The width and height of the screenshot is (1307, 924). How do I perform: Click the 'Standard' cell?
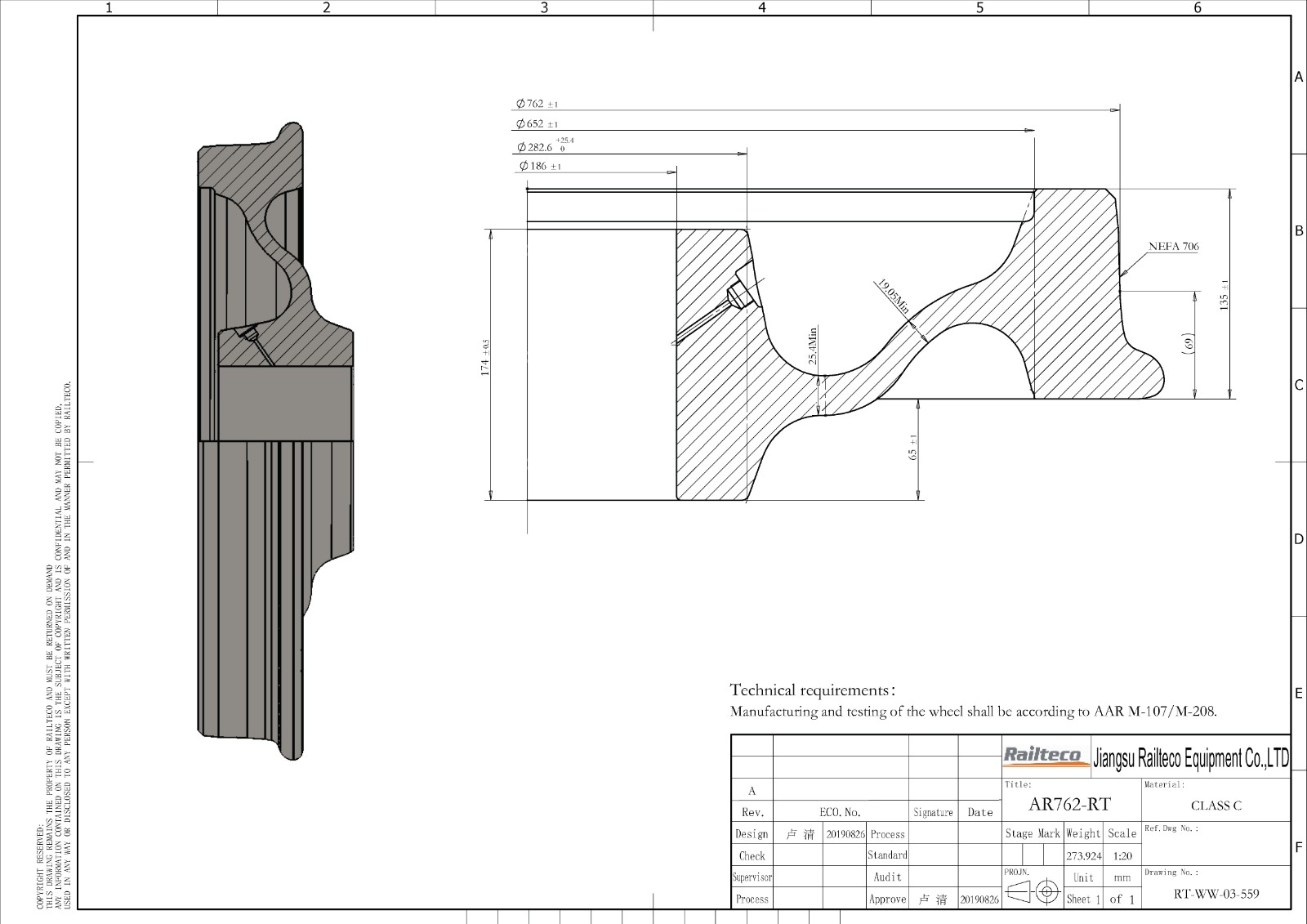(887, 855)
